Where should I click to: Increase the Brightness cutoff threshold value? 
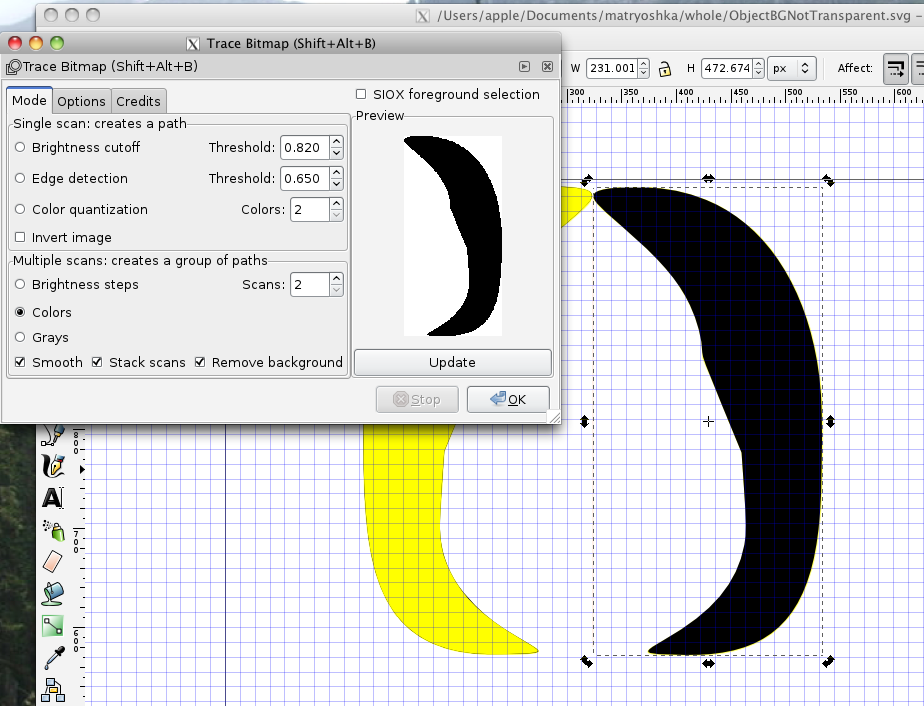click(336, 142)
